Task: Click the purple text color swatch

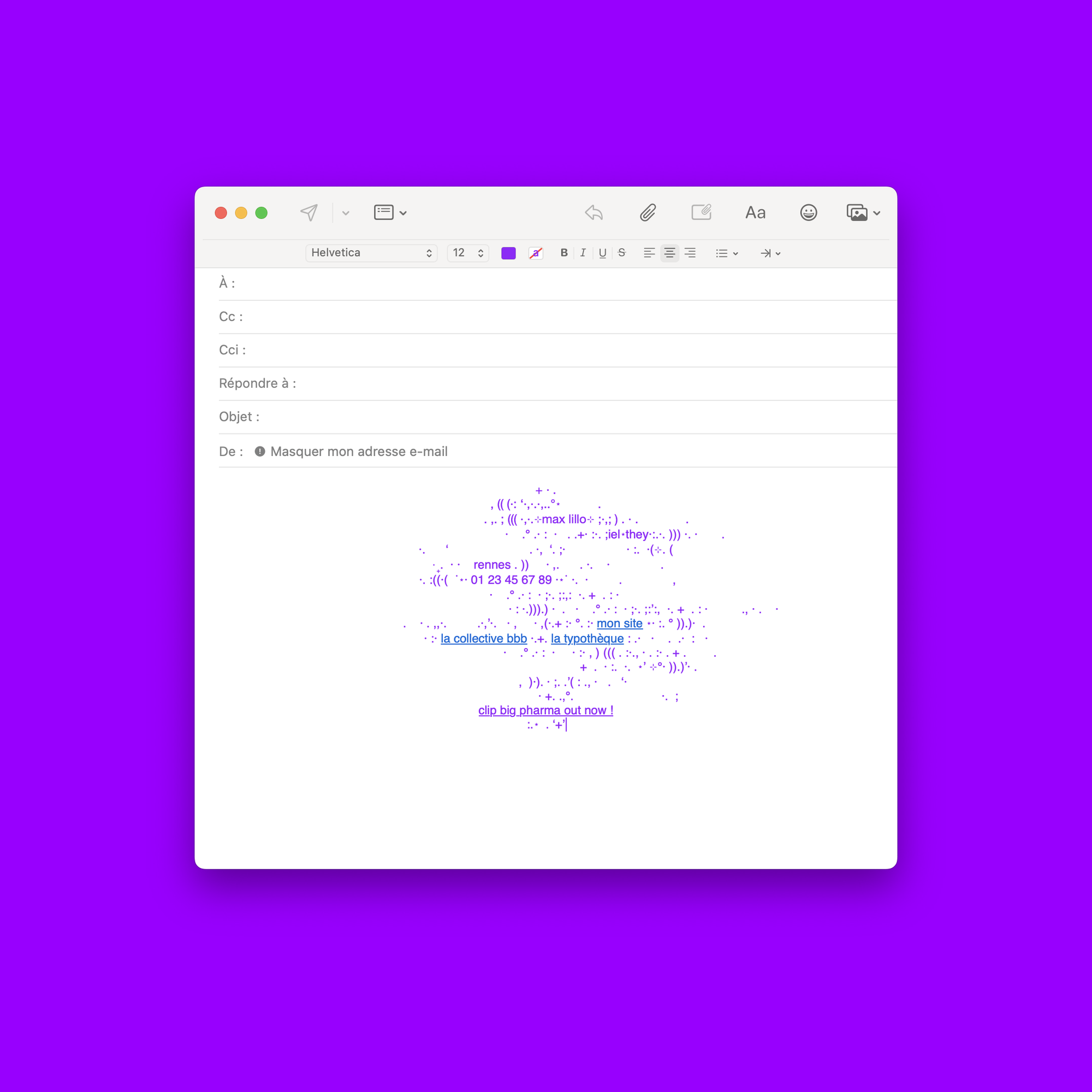Action: click(x=508, y=253)
